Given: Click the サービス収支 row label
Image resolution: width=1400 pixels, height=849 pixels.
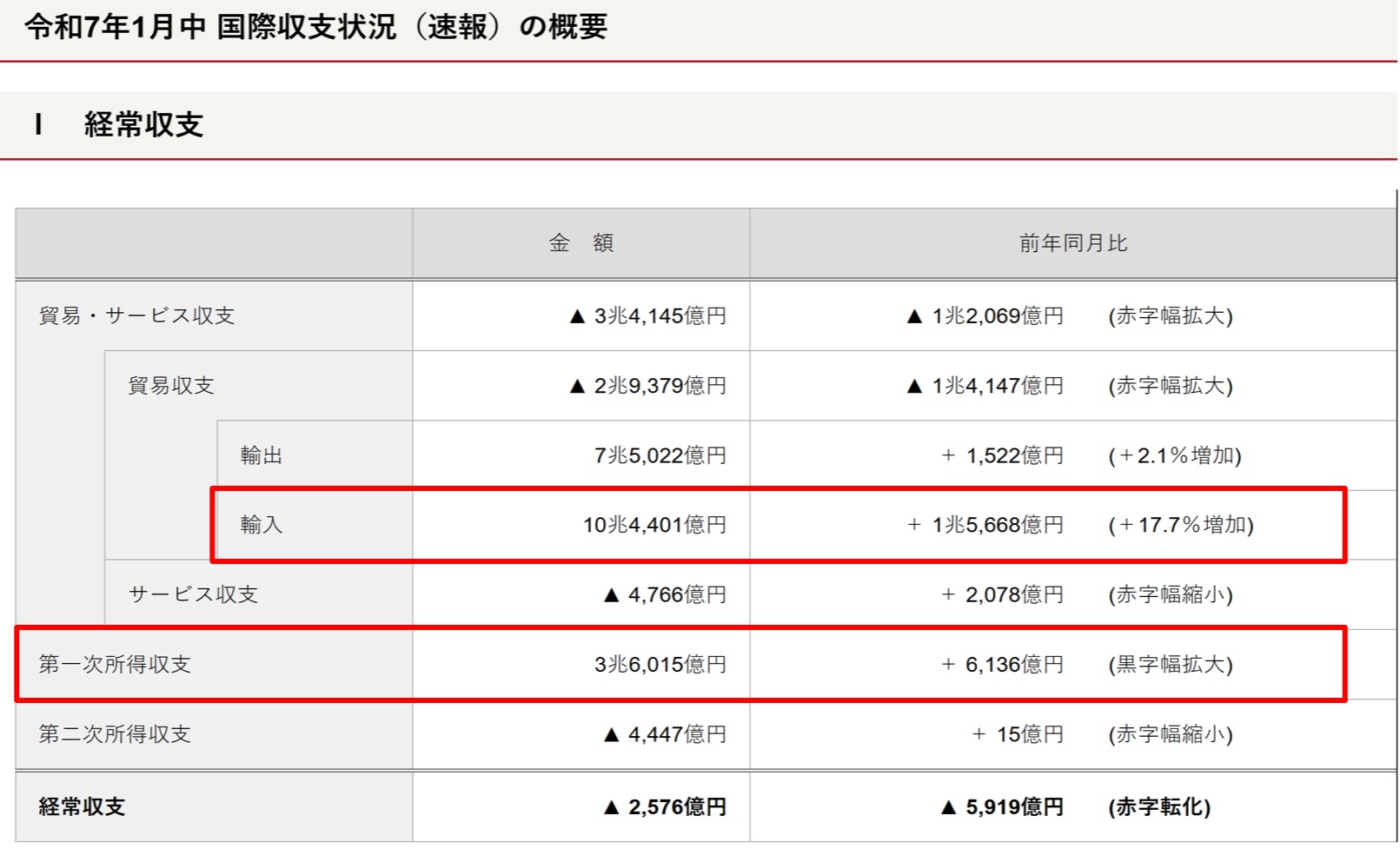Looking at the screenshot, I should point(193,594).
